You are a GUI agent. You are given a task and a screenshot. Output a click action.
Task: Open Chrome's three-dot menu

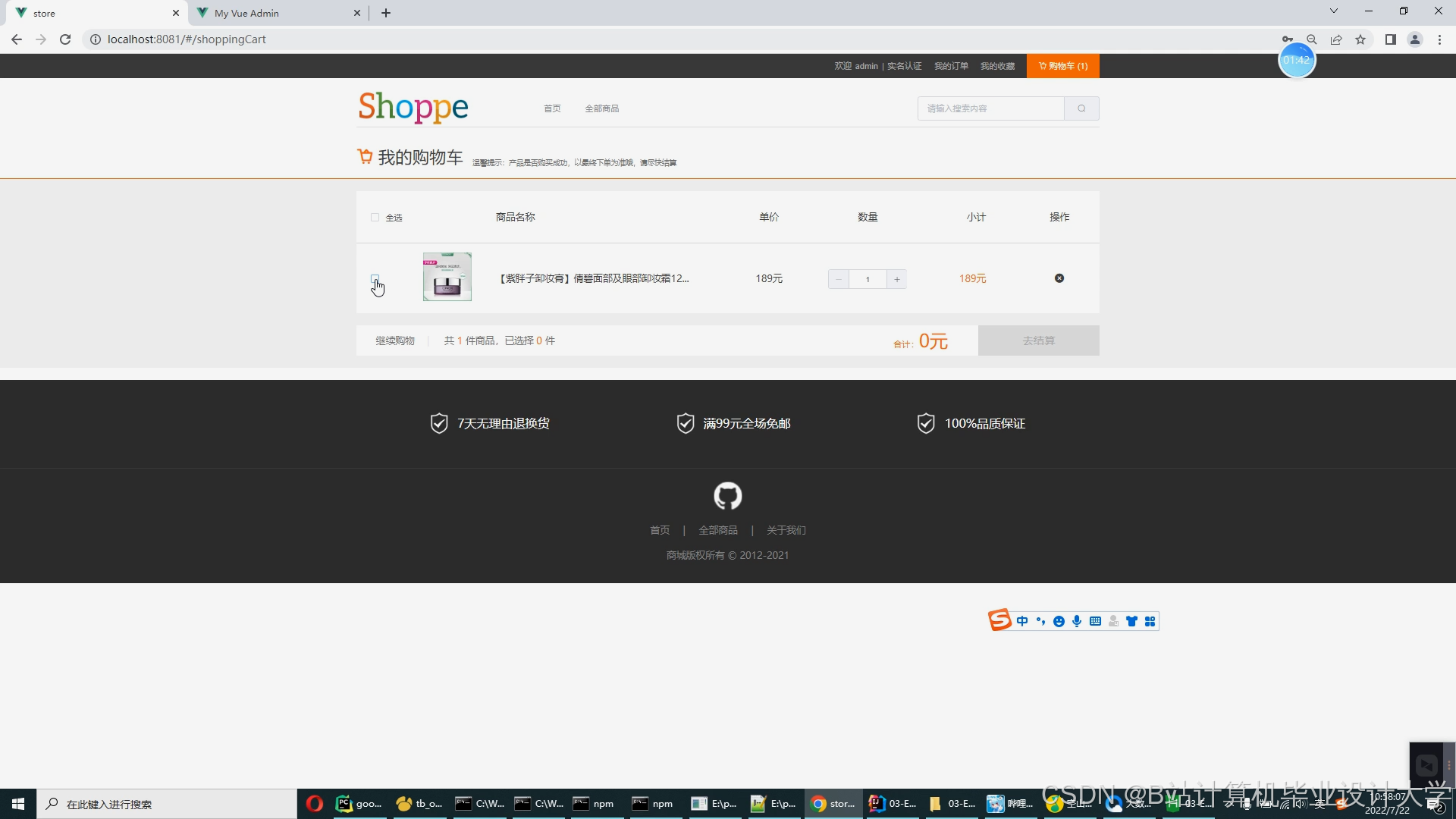1439,39
